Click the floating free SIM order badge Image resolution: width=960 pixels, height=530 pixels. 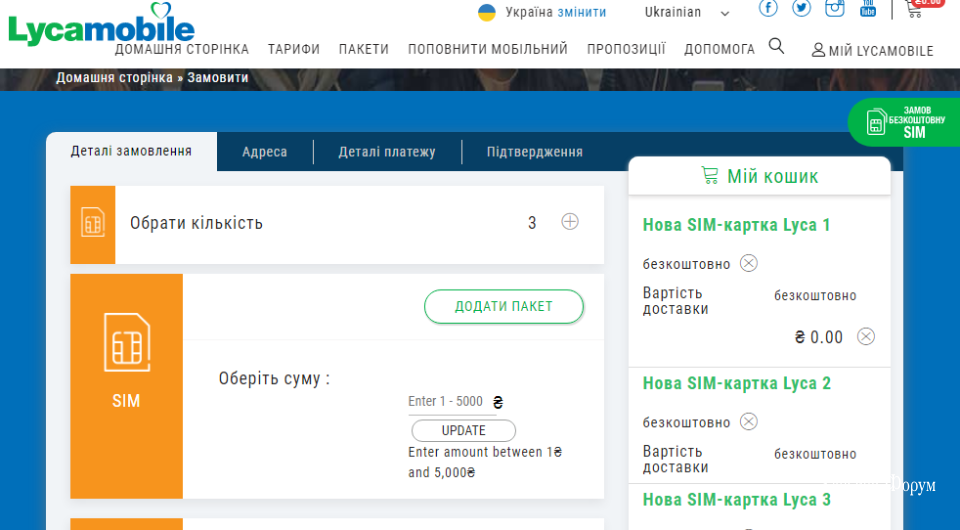[x=905, y=122]
